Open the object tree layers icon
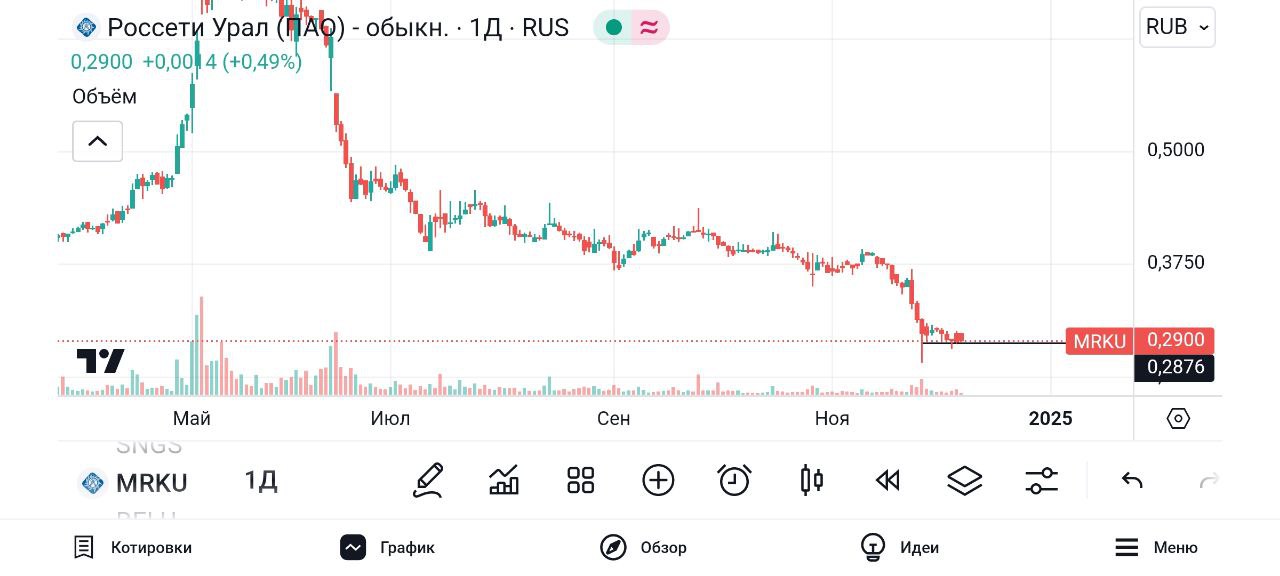The image size is (1280, 576). (x=965, y=481)
